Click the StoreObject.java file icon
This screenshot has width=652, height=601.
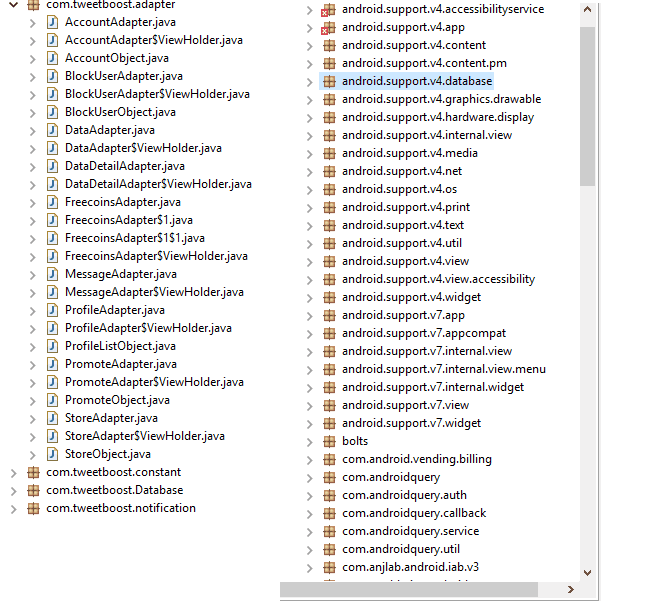[51, 454]
